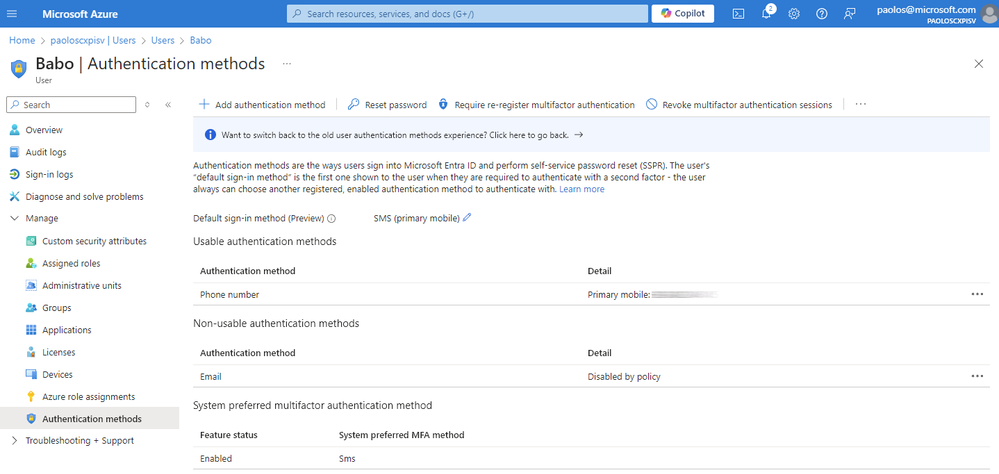Click the Primary mobile detail cell
Image resolution: width=999 pixels, height=474 pixels.
652,294
